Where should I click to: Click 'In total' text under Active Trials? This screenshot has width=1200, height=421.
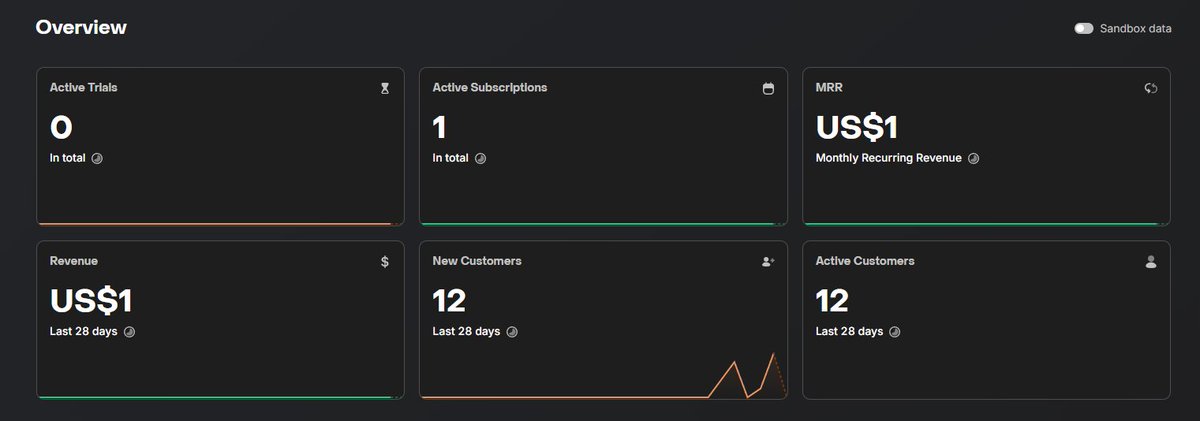[x=68, y=158]
